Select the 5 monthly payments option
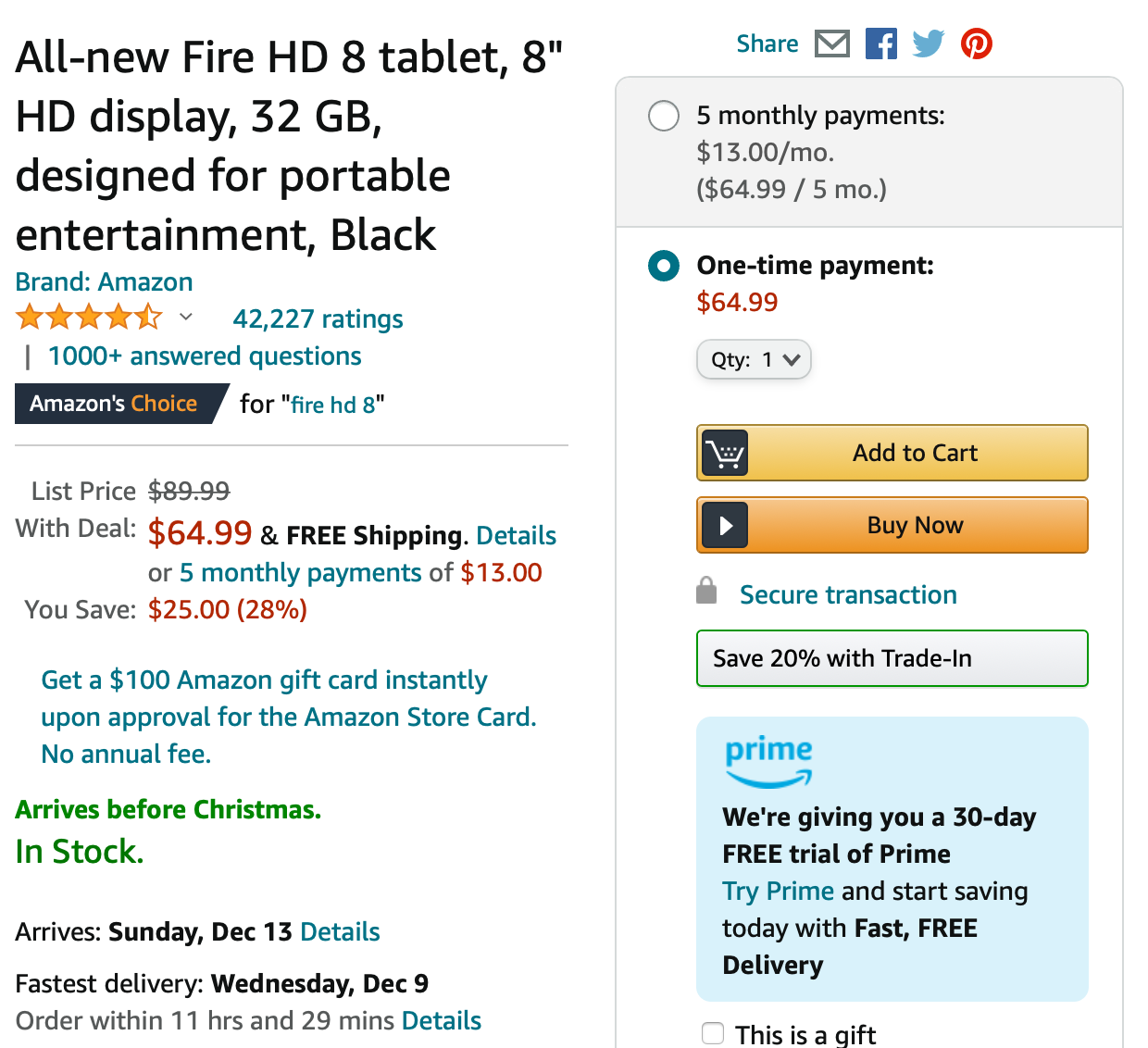Image resolution: width=1148 pixels, height=1048 pixels. [664, 116]
